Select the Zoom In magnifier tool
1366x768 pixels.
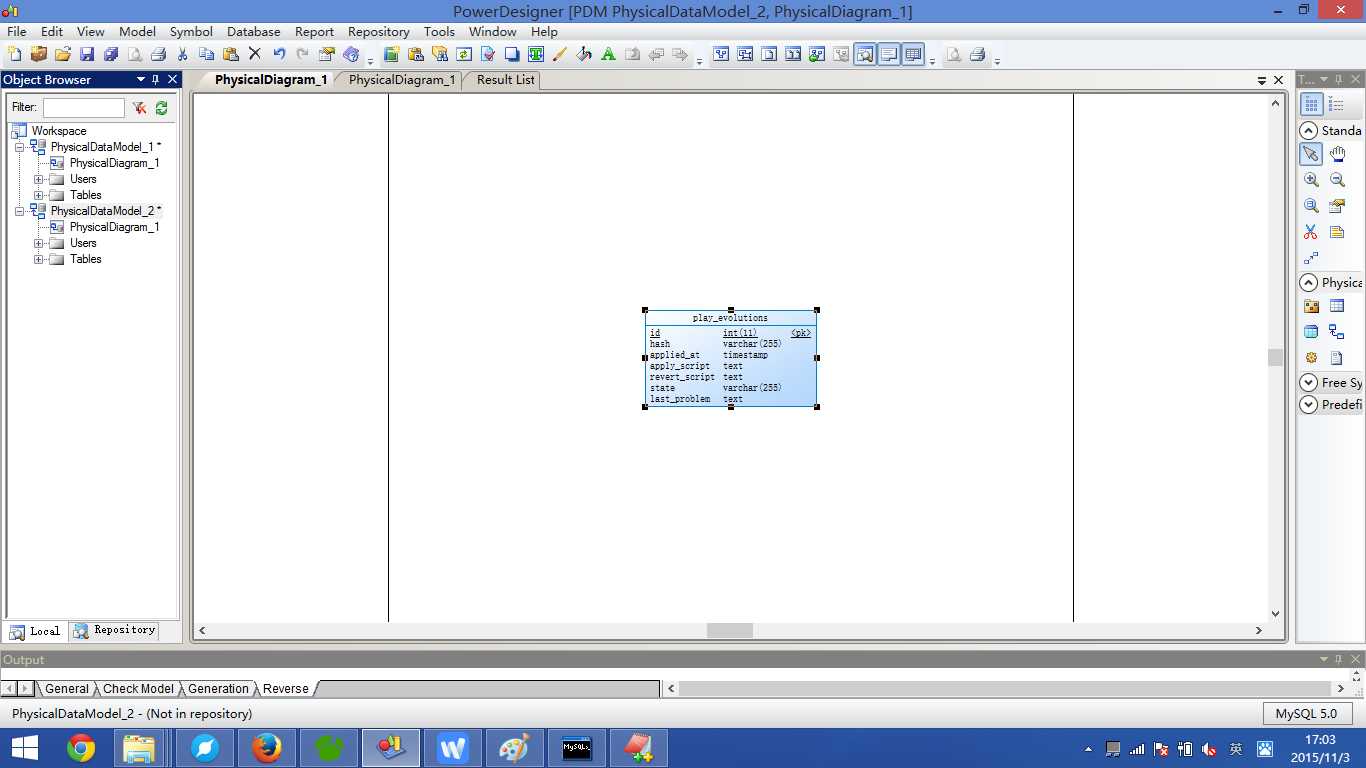click(x=1311, y=180)
